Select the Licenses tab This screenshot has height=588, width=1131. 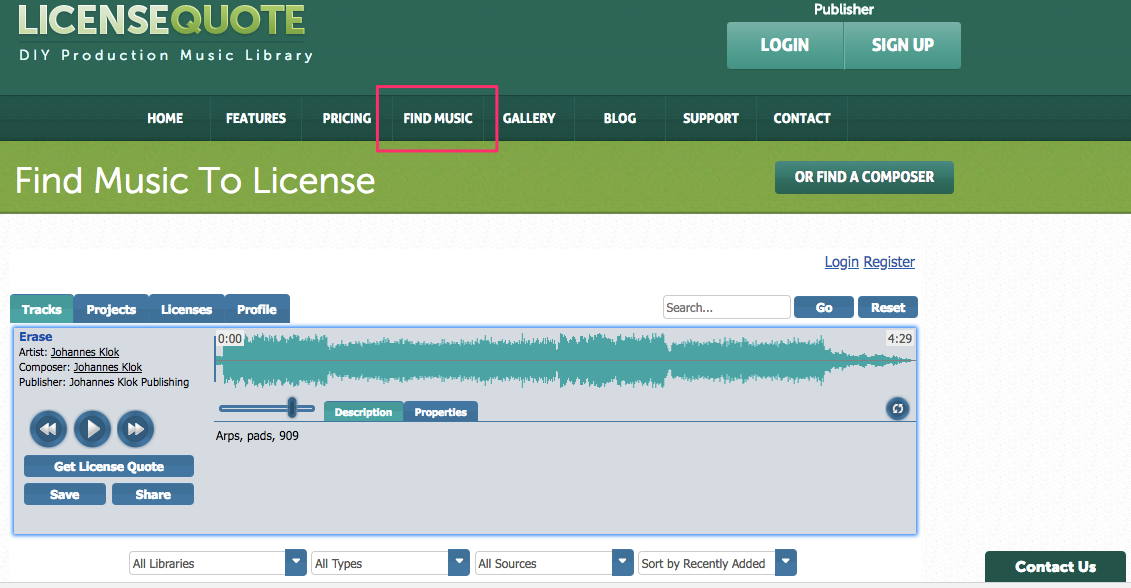pyautogui.click(x=186, y=309)
